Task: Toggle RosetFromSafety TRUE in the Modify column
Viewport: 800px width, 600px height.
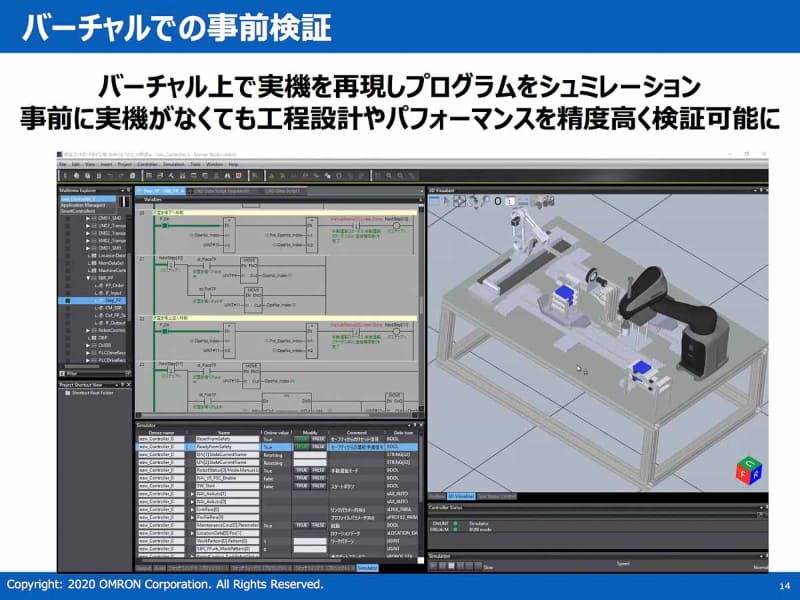Action: click(299, 438)
